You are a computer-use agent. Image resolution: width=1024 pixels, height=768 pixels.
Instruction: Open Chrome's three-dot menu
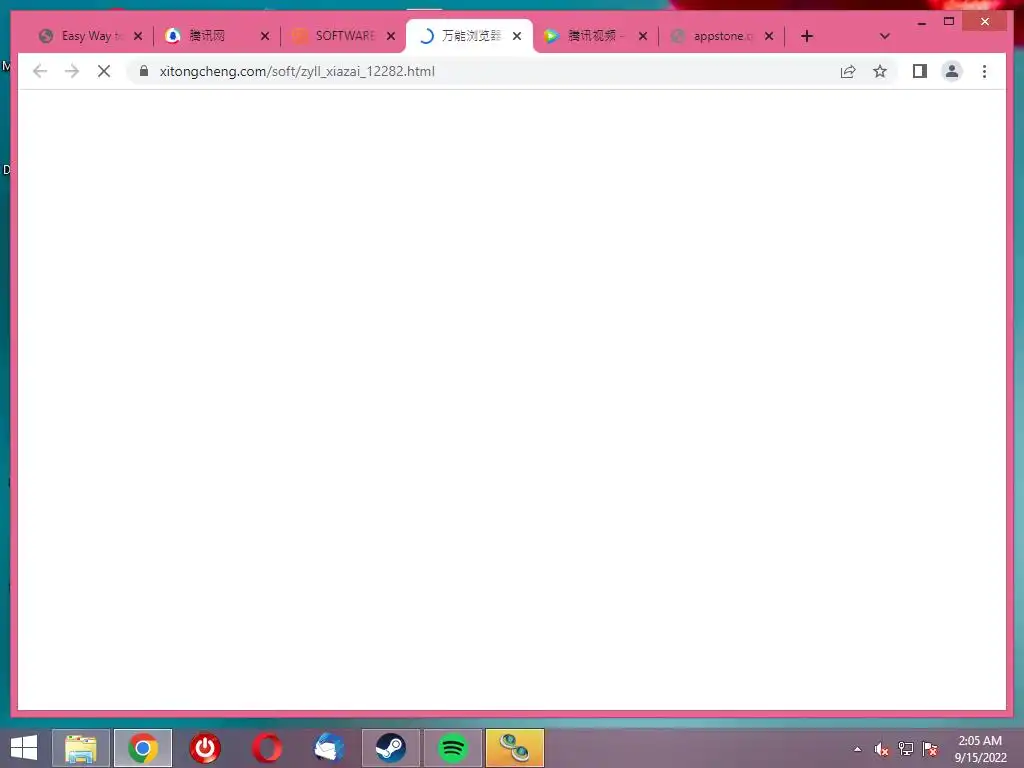point(984,71)
